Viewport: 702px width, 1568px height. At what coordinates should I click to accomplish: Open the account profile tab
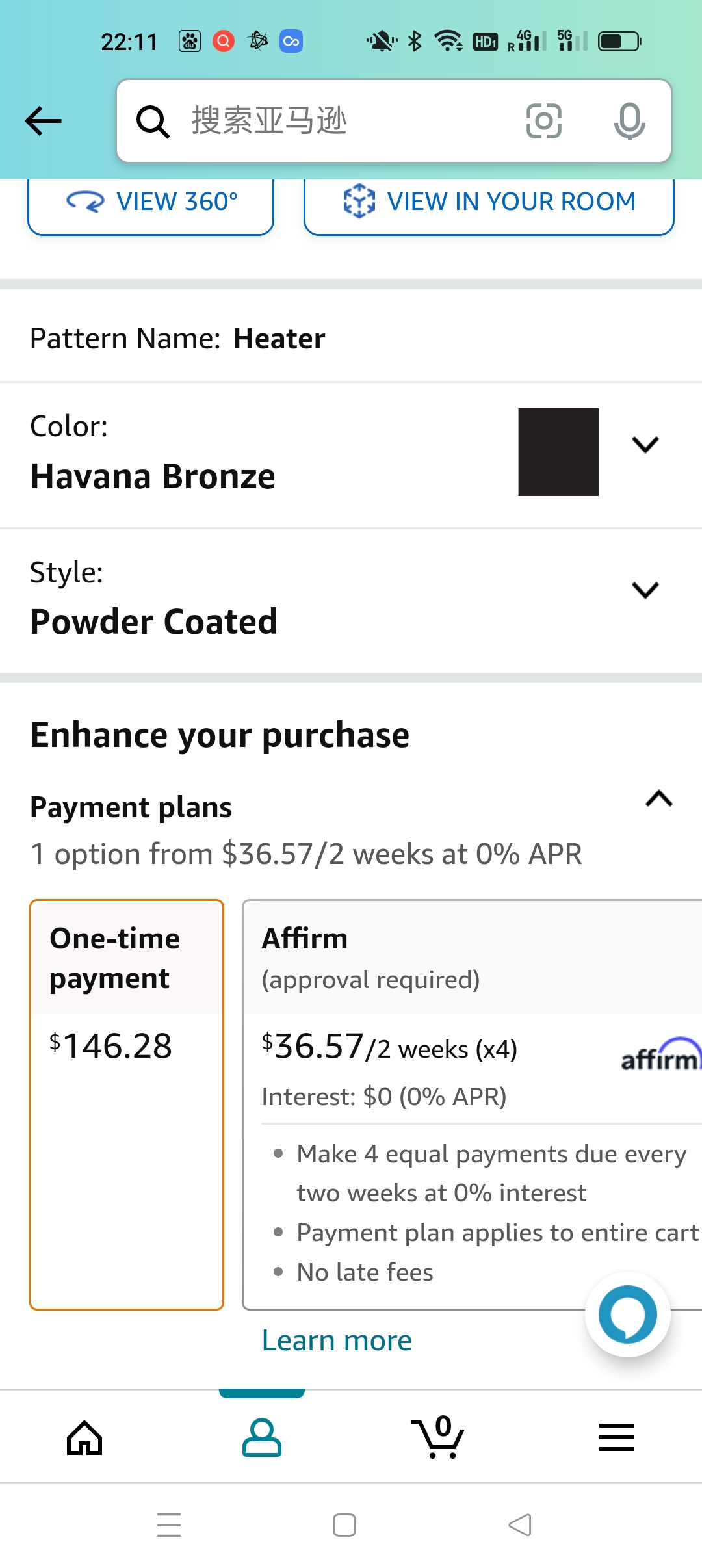[262, 1437]
